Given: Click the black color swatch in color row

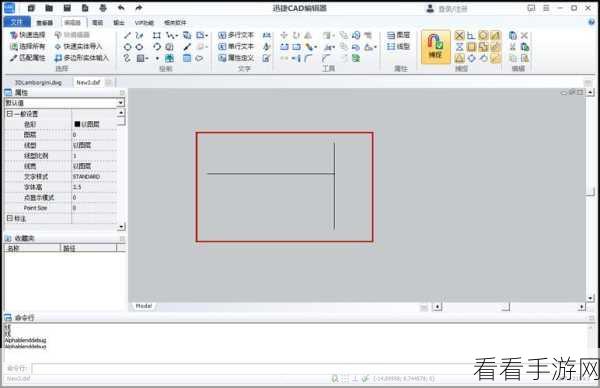Looking at the screenshot, I should (x=77, y=124).
